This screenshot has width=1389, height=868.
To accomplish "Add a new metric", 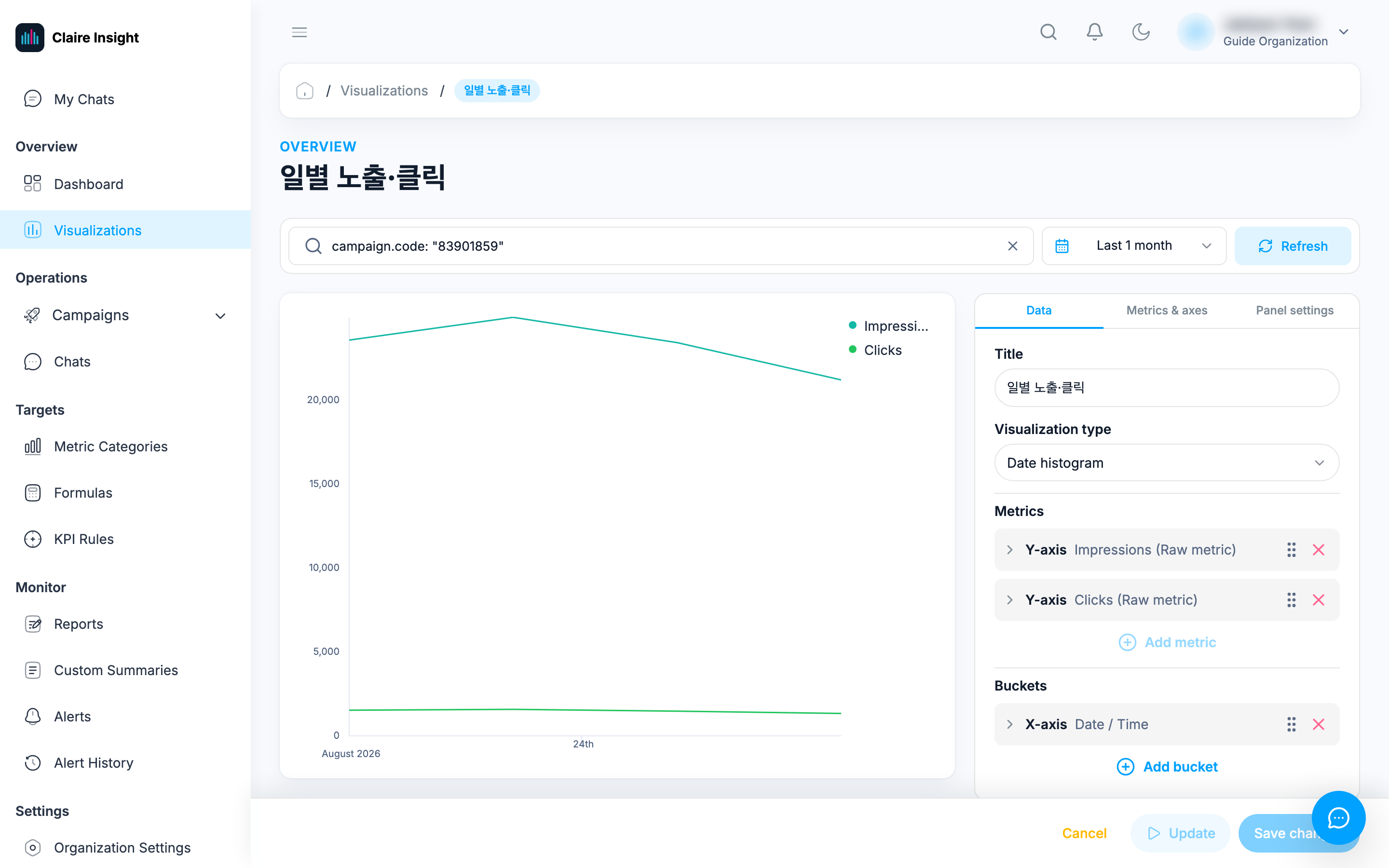I will pos(1167,642).
